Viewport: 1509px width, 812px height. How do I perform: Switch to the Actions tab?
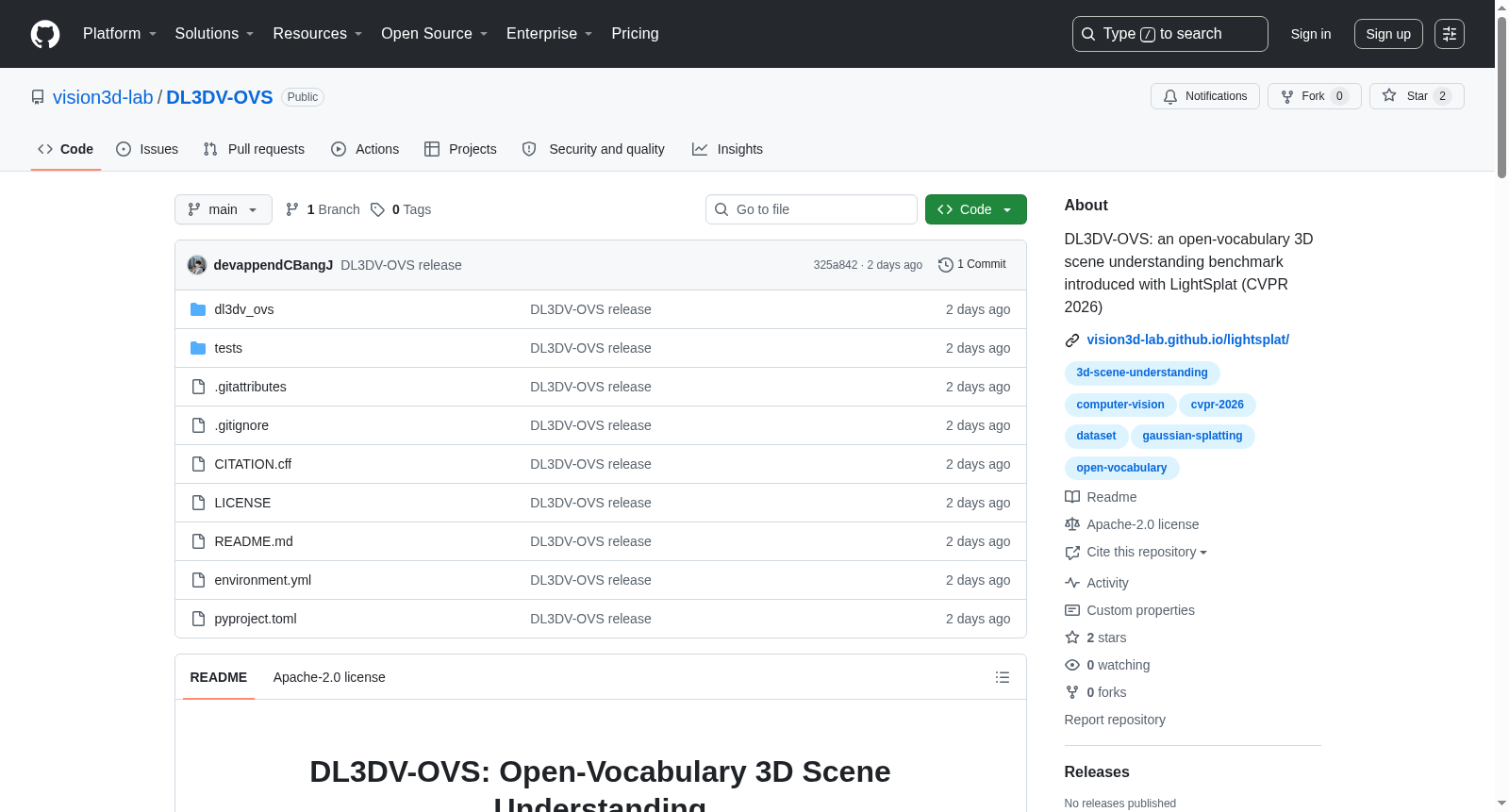click(x=365, y=149)
